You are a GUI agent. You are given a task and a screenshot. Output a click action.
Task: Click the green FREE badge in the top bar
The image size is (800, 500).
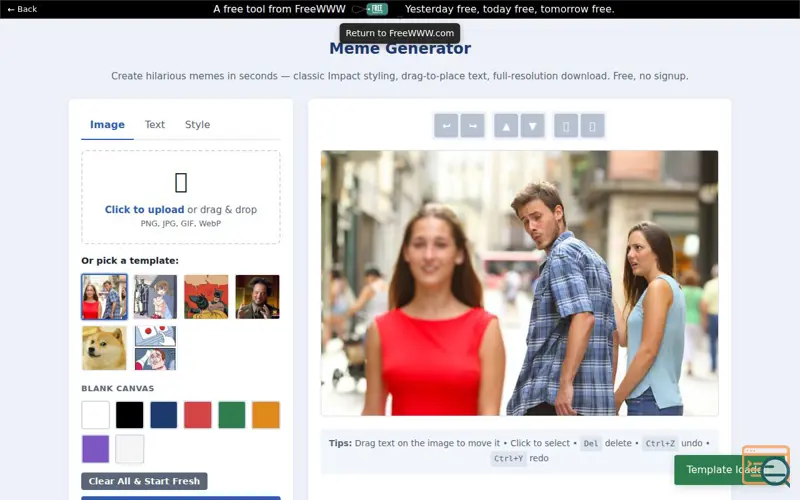pyautogui.click(x=377, y=9)
